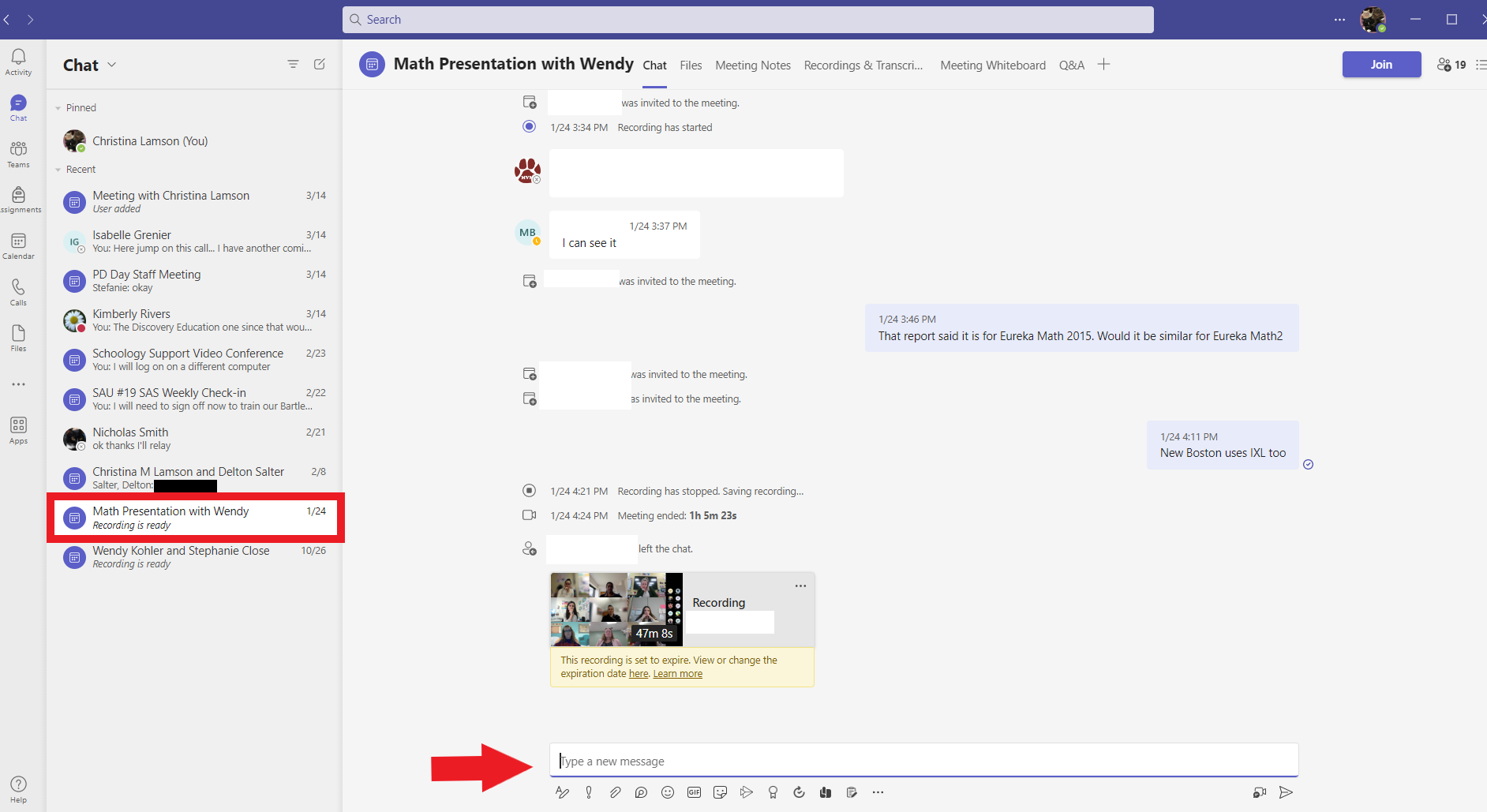Collapse the Recent chats section
This screenshot has height=812, width=1487.
58,170
